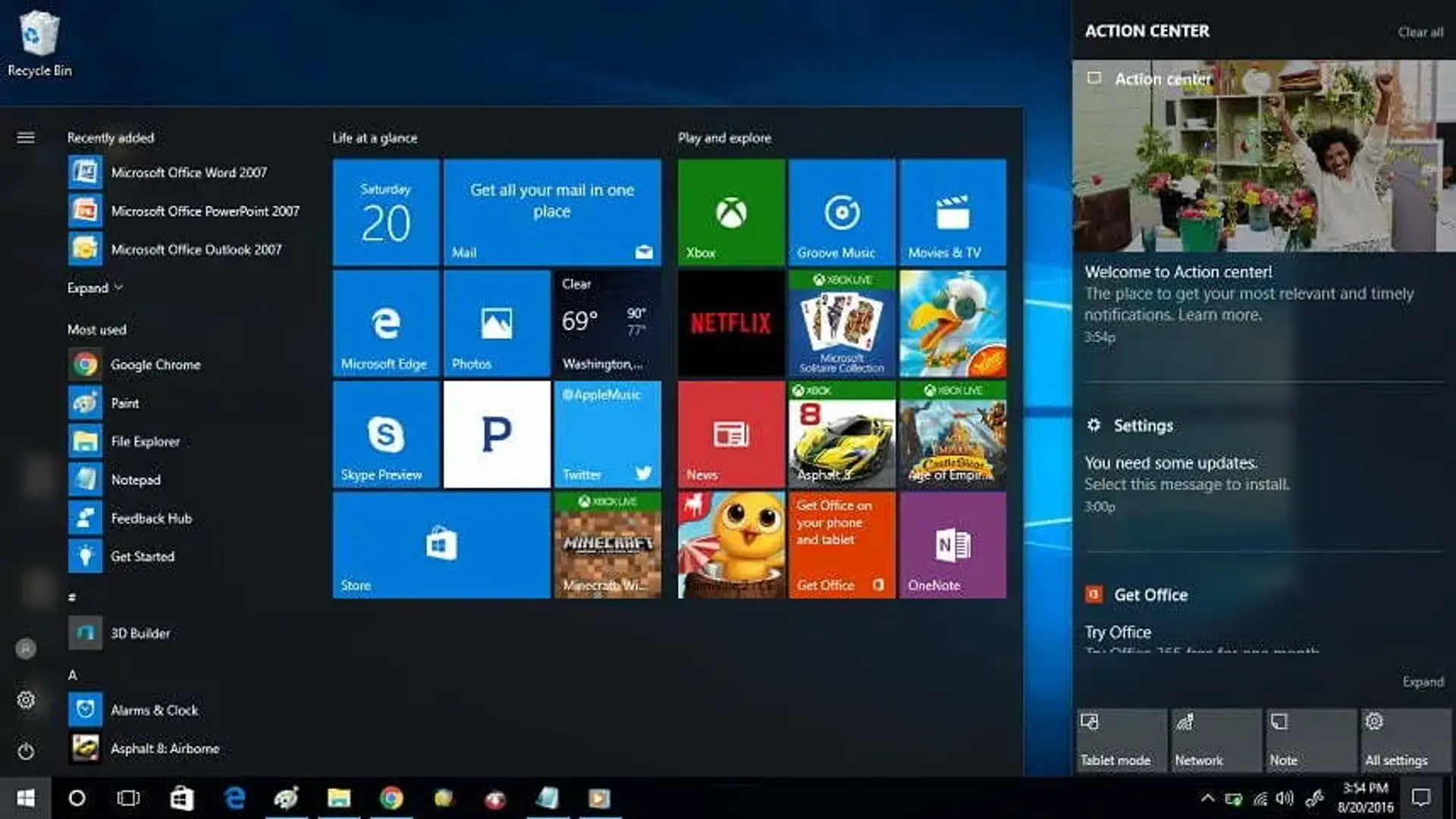Open the Edge icon on the taskbar

234,798
